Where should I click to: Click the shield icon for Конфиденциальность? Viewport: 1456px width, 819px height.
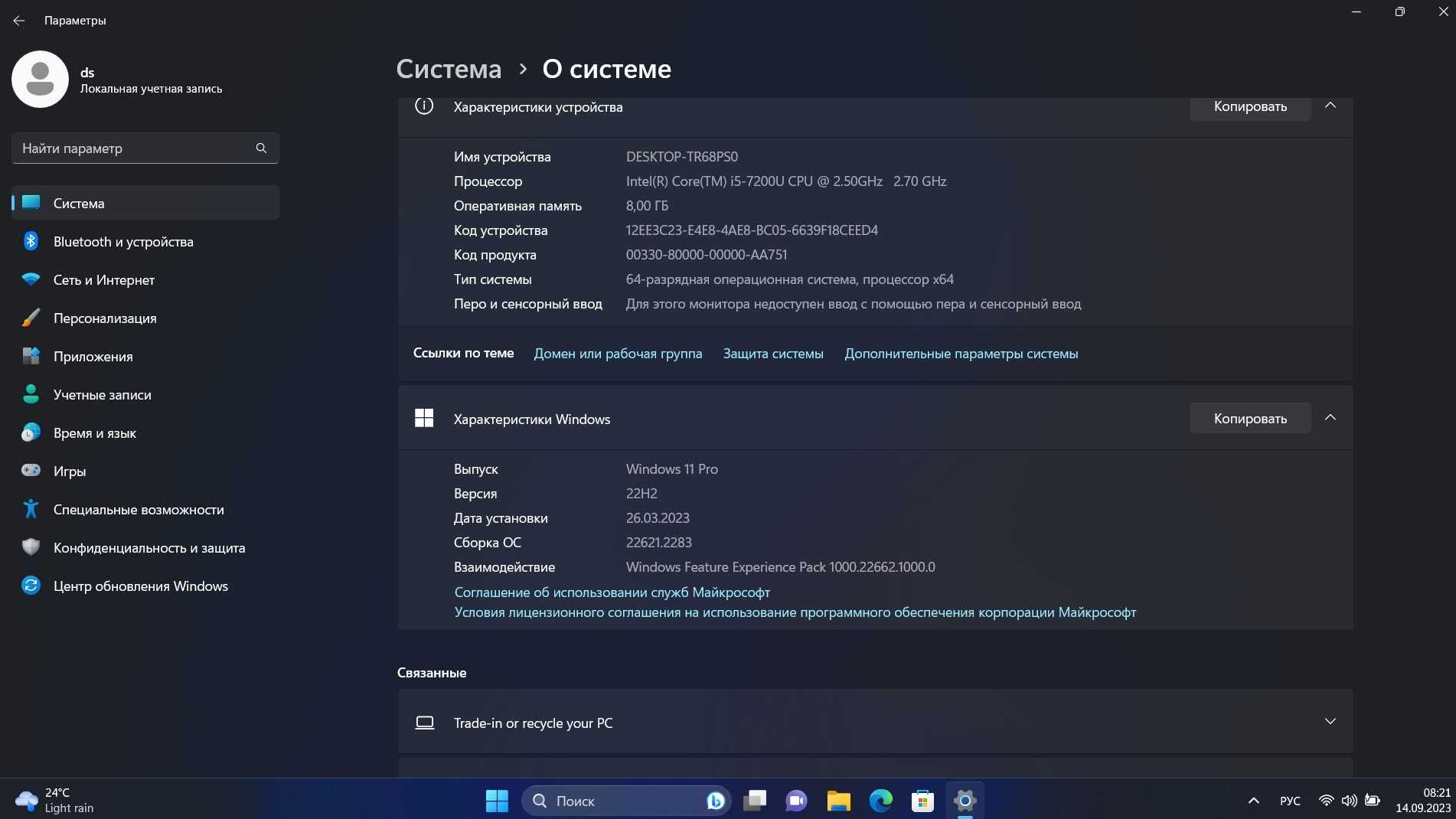31,547
